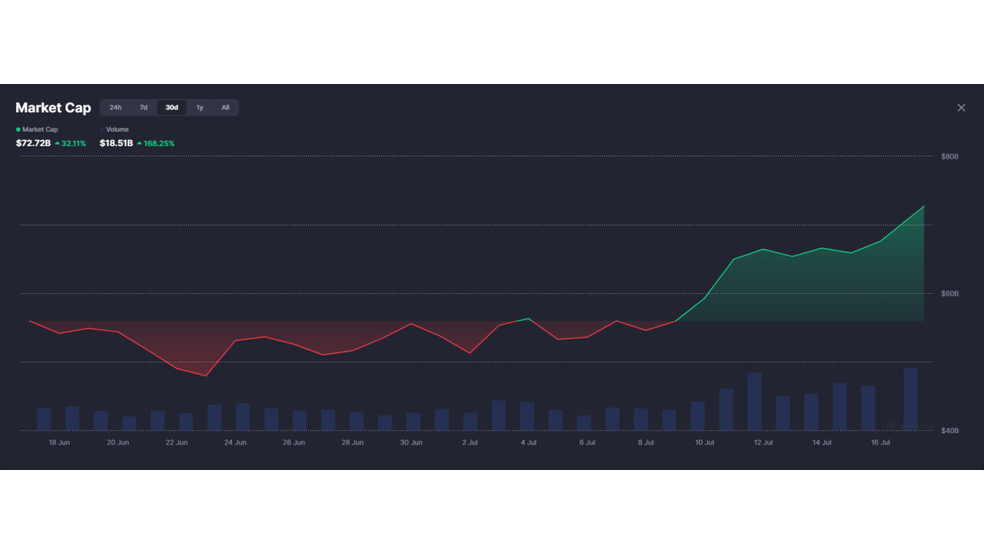Image resolution: width=984 pixels, height=554 pixels.
Task: Toggle the Market Cap legend series
Action: pos(36,129)
